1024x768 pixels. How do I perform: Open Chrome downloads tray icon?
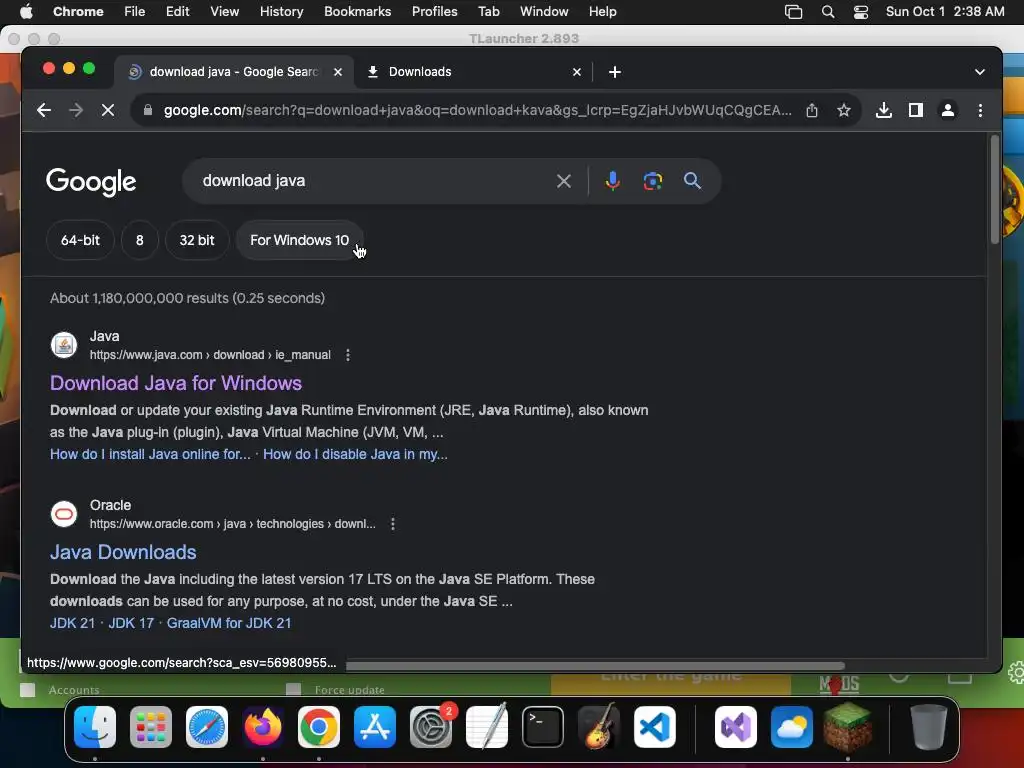click(884, 110)
